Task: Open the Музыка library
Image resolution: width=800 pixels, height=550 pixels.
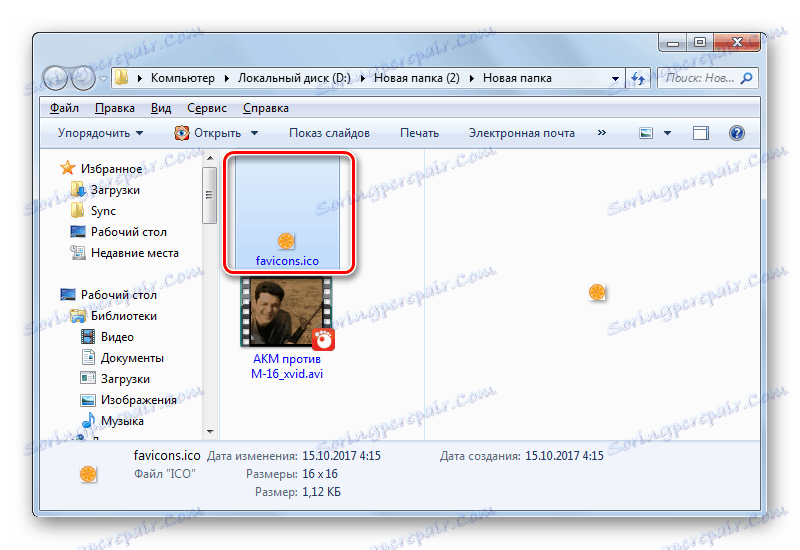Action: pyautogui.click(x=122, y=421)
